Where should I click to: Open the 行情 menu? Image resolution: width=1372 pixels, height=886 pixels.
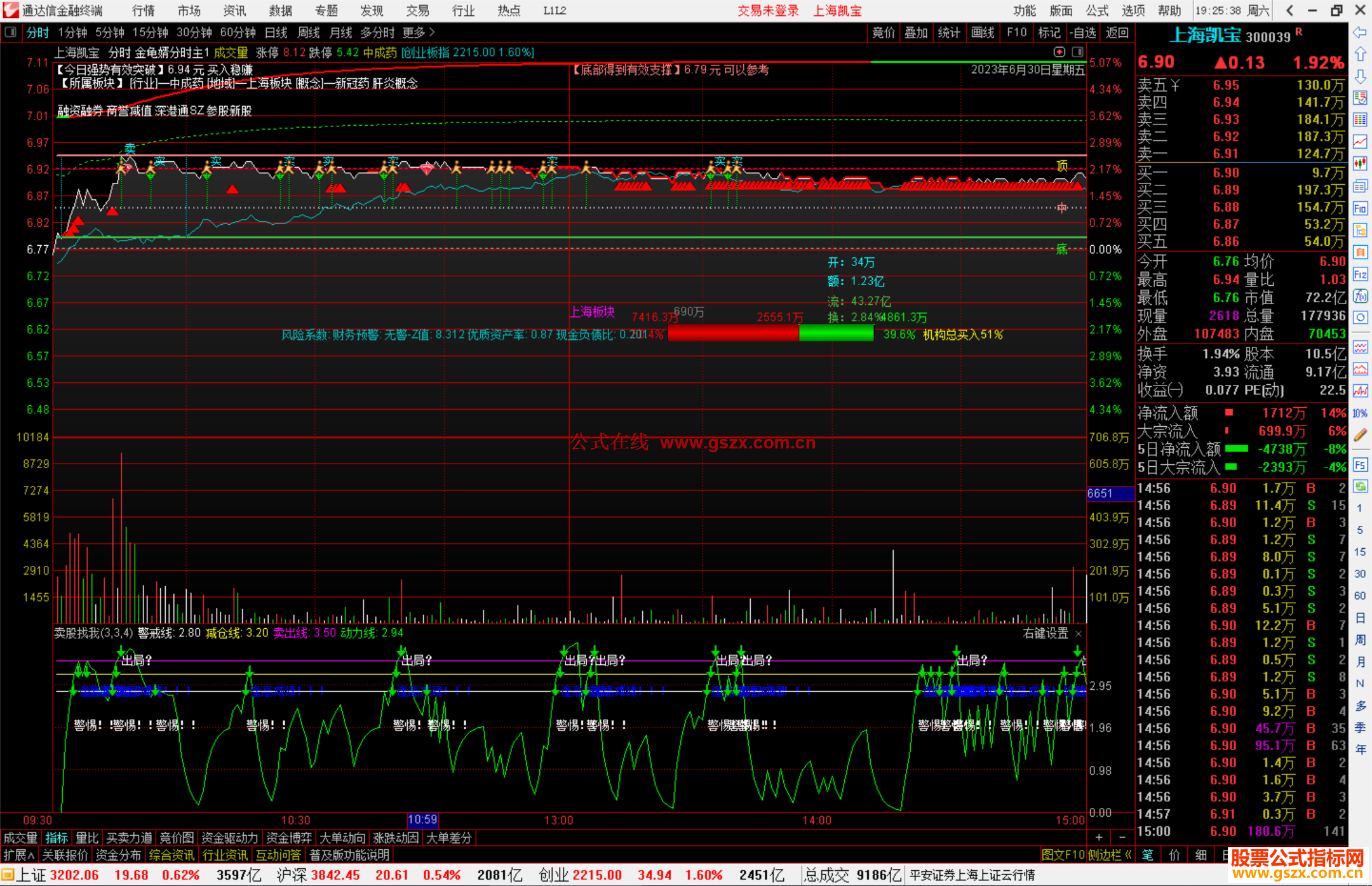[x=143, y=11]
